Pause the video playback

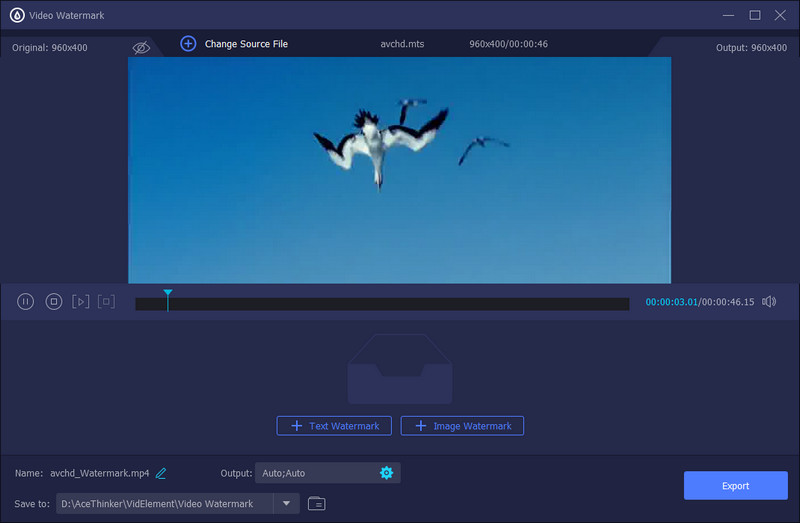coord(26,301)
